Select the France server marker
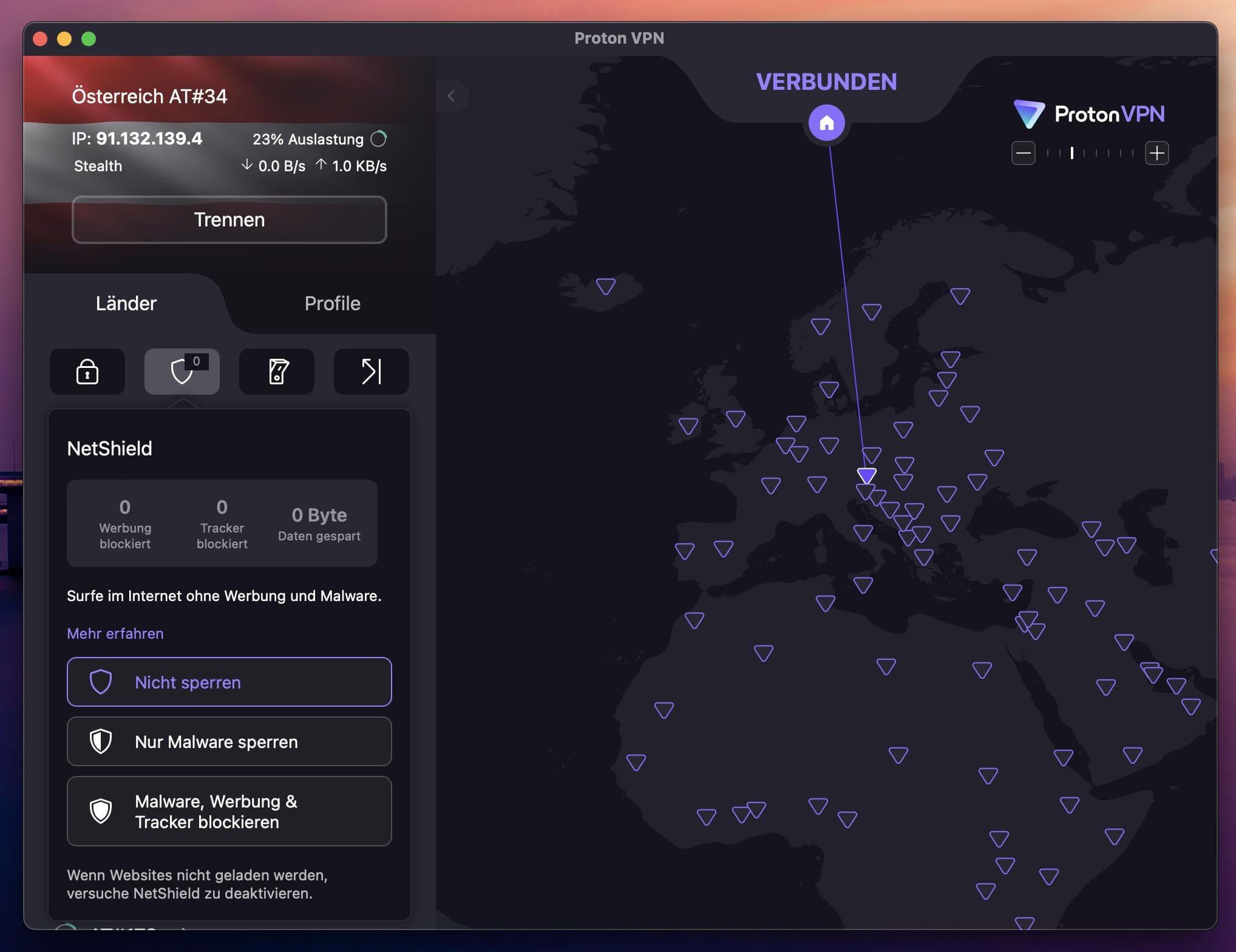 (771, 485)
